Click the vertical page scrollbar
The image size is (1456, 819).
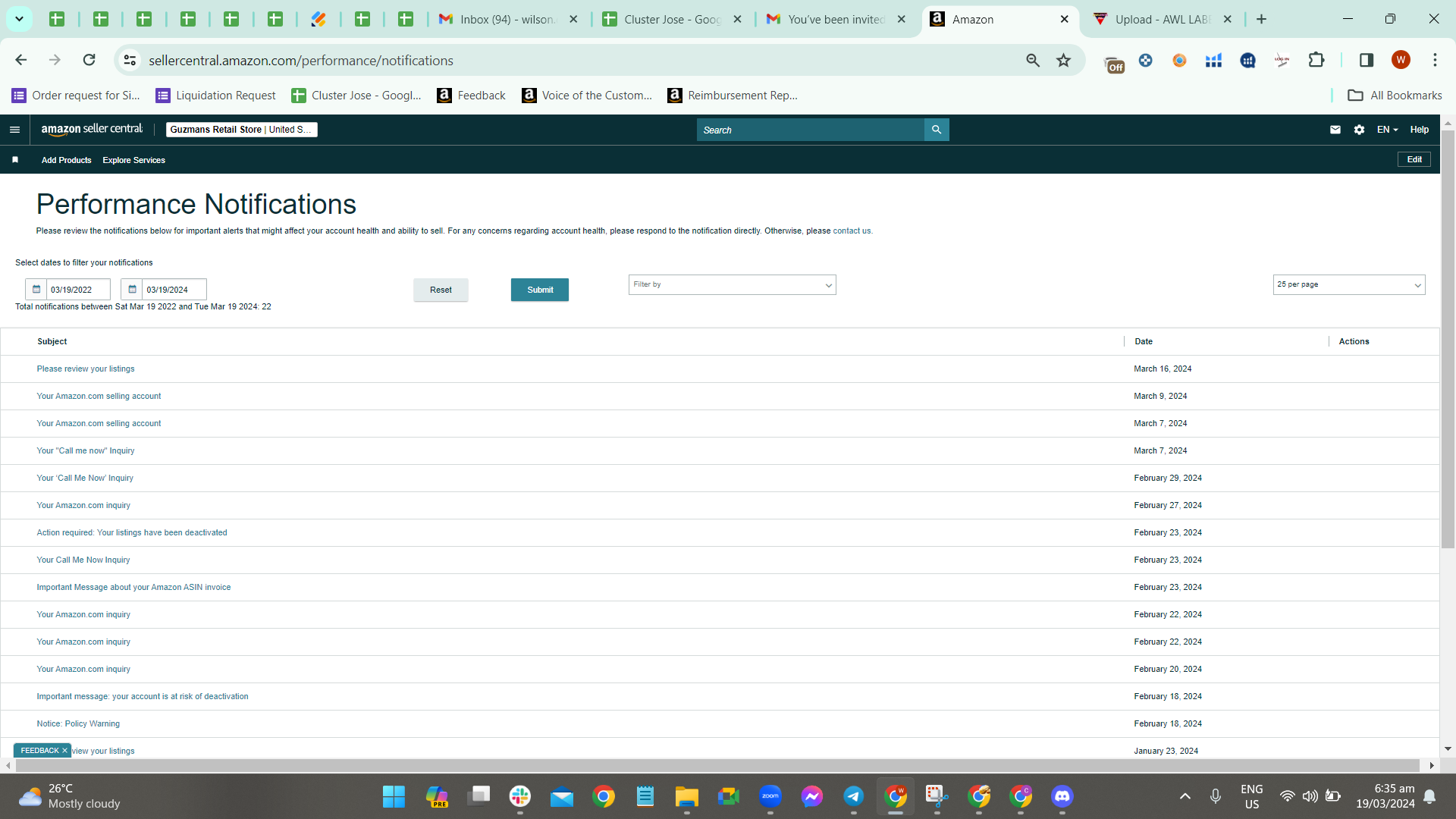(1448, 339)
